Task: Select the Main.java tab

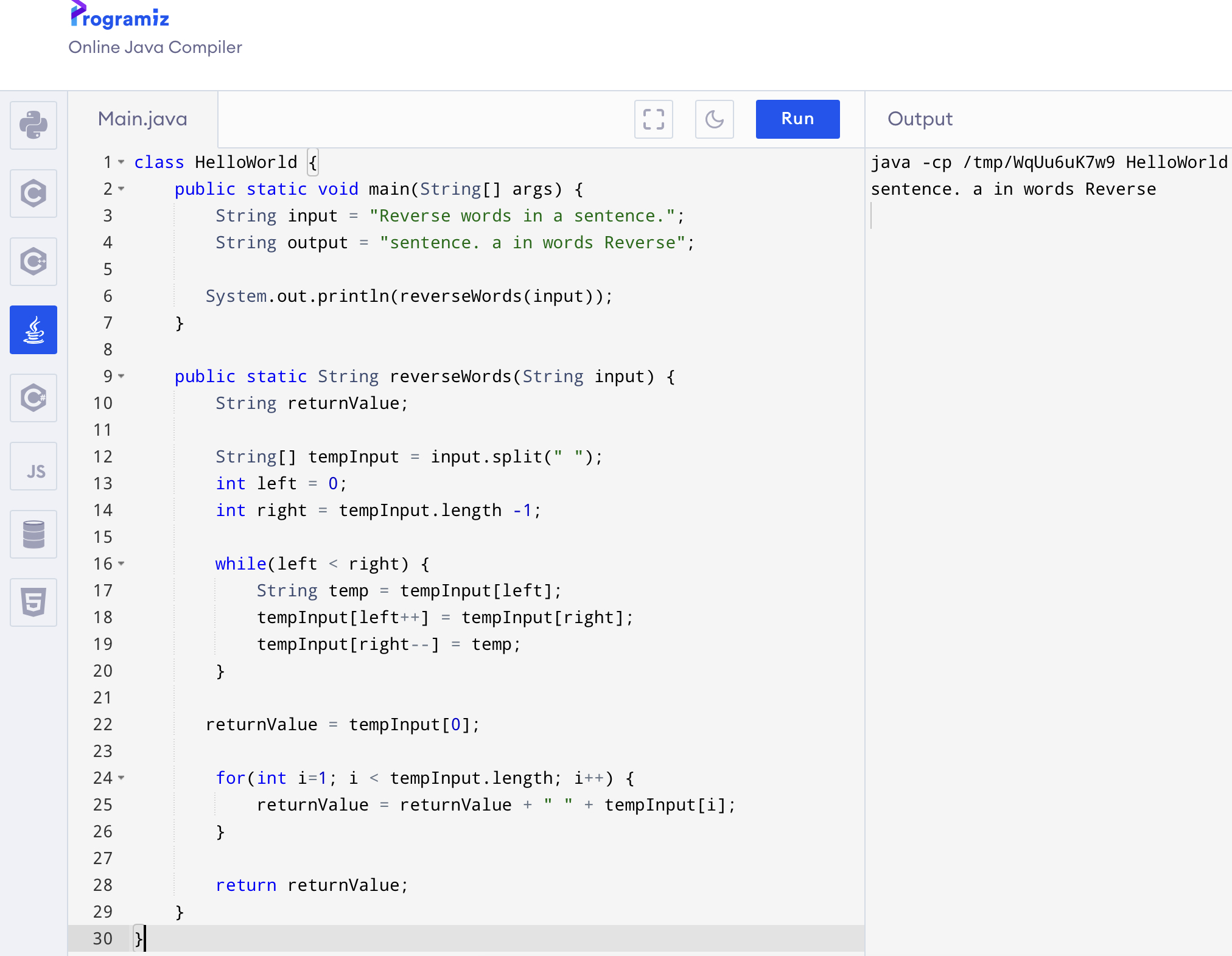Action: coord(142,119)
